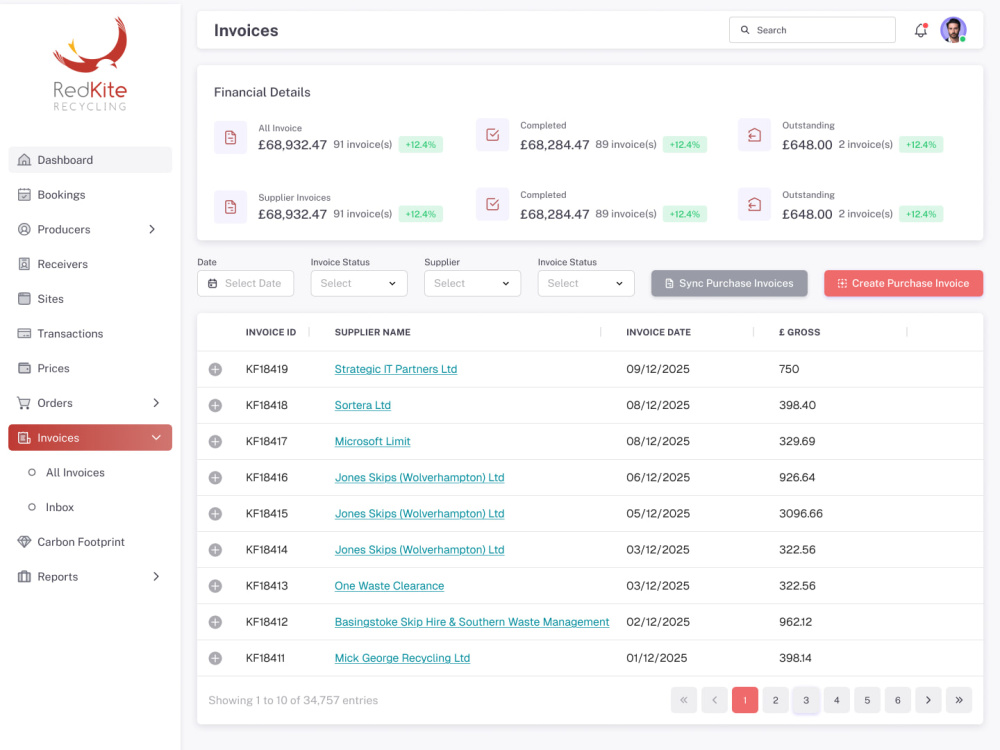The width and height of the screenshot is (1000, 750).
Task: Expand the Orders submenu chevron
Action: tap(156, 403)
